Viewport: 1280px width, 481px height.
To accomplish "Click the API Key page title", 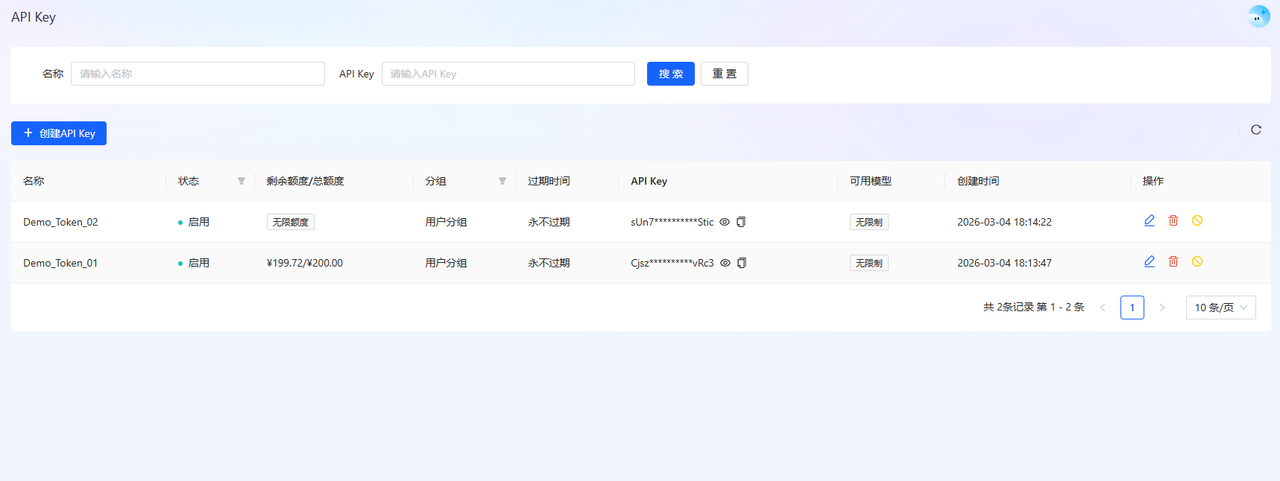I will [33, 17].
